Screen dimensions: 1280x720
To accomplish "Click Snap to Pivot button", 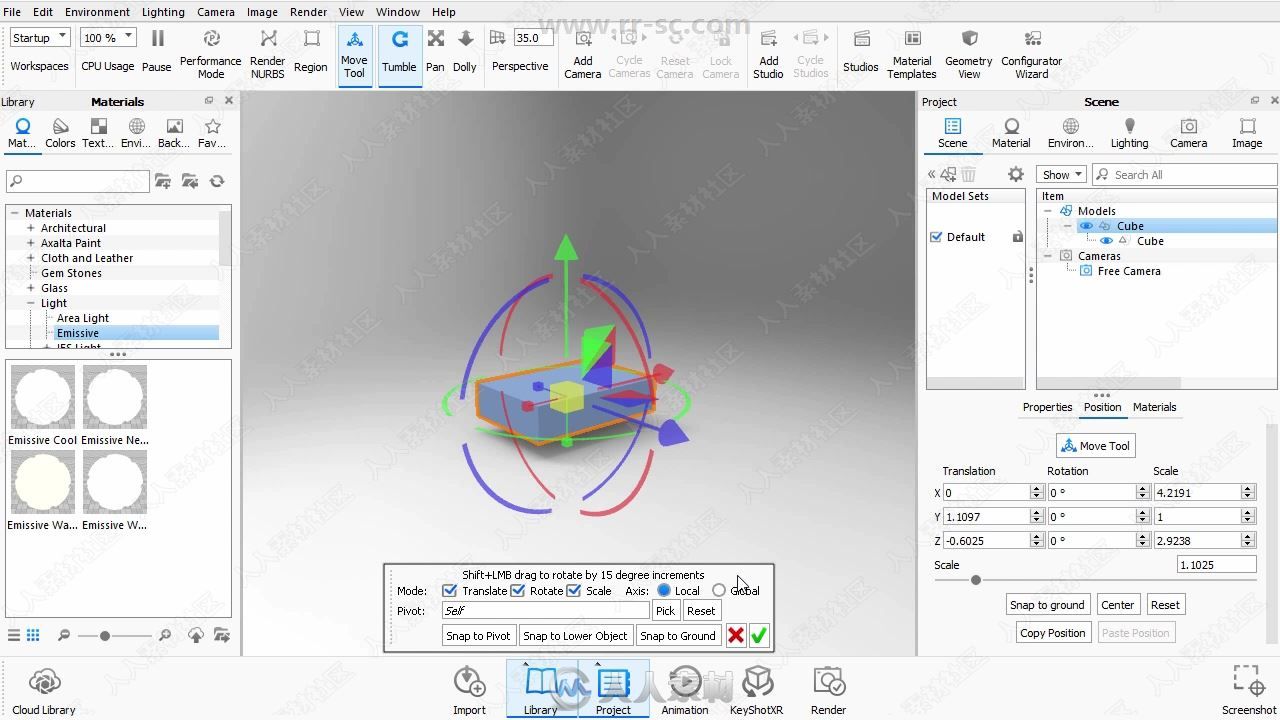I will pos(478,636).
